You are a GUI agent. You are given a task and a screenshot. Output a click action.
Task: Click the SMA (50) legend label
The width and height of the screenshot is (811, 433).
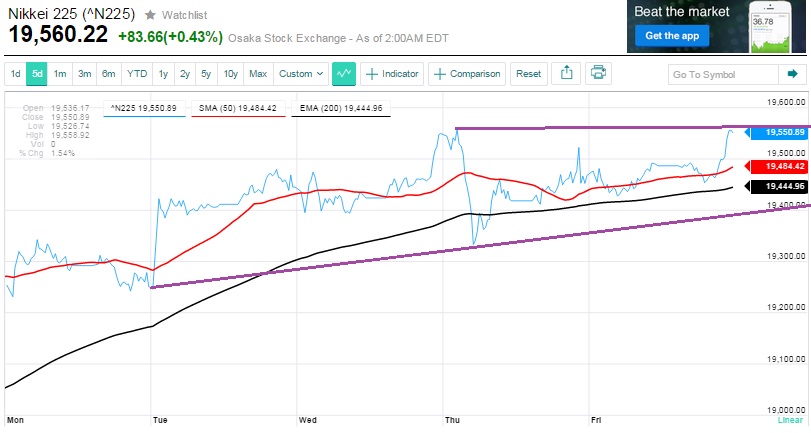(237, 108)
